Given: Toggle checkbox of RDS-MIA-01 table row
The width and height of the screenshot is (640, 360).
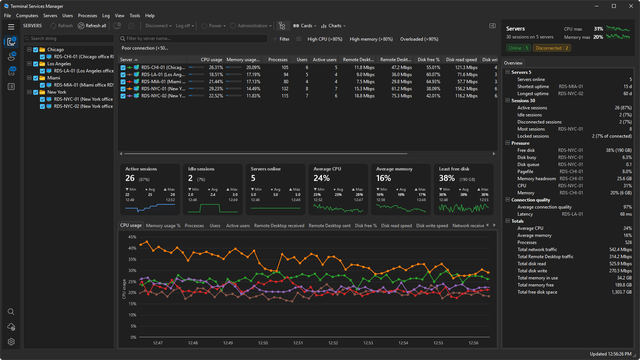Looking at the screenshot, I should [123, 82].
